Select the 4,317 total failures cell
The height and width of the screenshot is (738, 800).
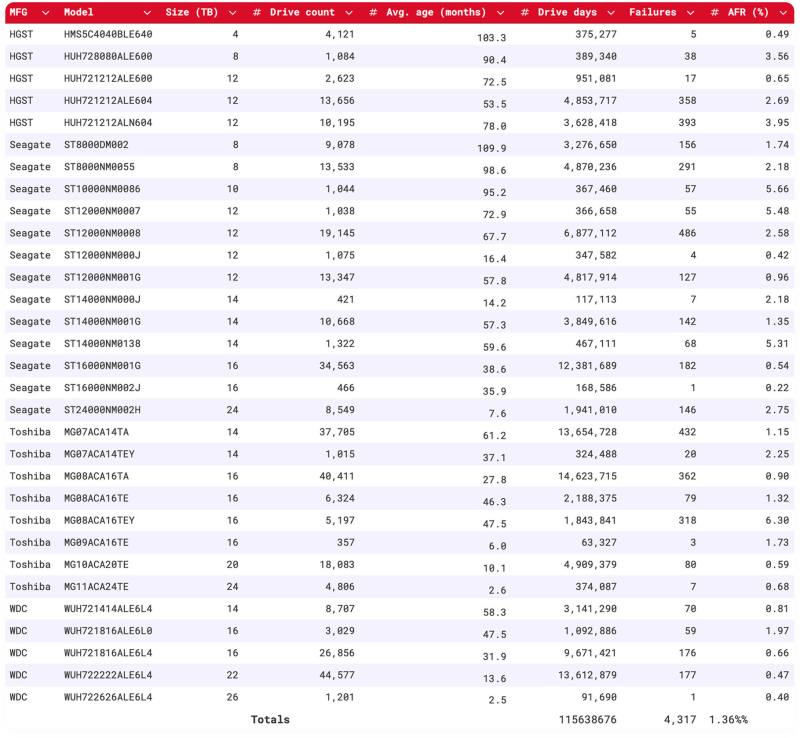click(x=679, y=719)
